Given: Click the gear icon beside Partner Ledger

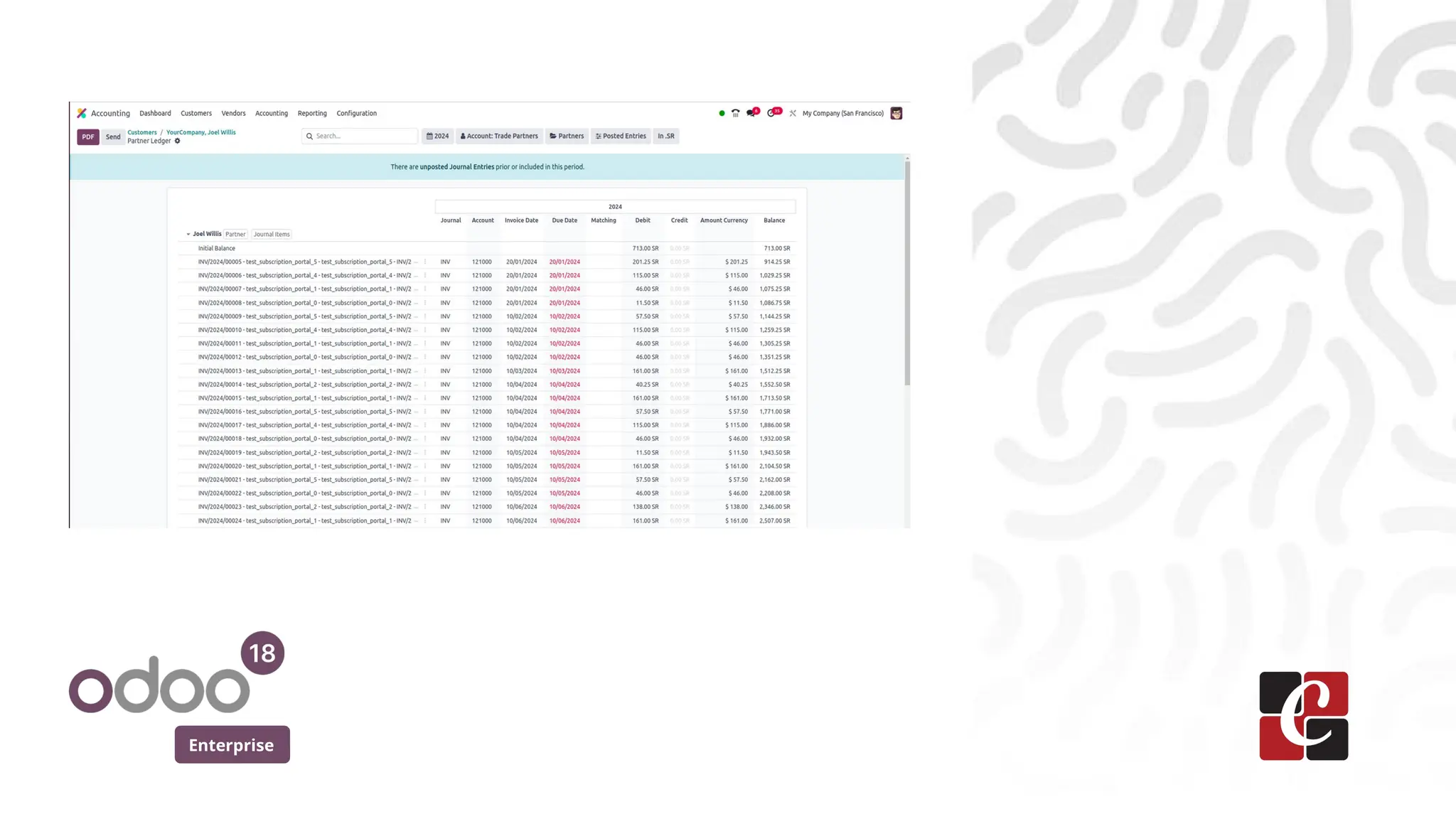Looking at the screenshot, I should pos(178,141).
